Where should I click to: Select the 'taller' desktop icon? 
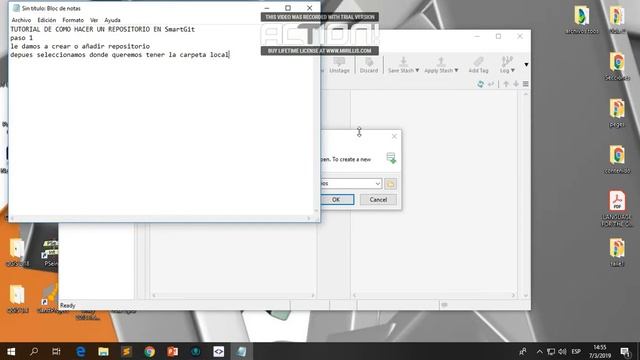pyautogui.click(x=617, y=253)
